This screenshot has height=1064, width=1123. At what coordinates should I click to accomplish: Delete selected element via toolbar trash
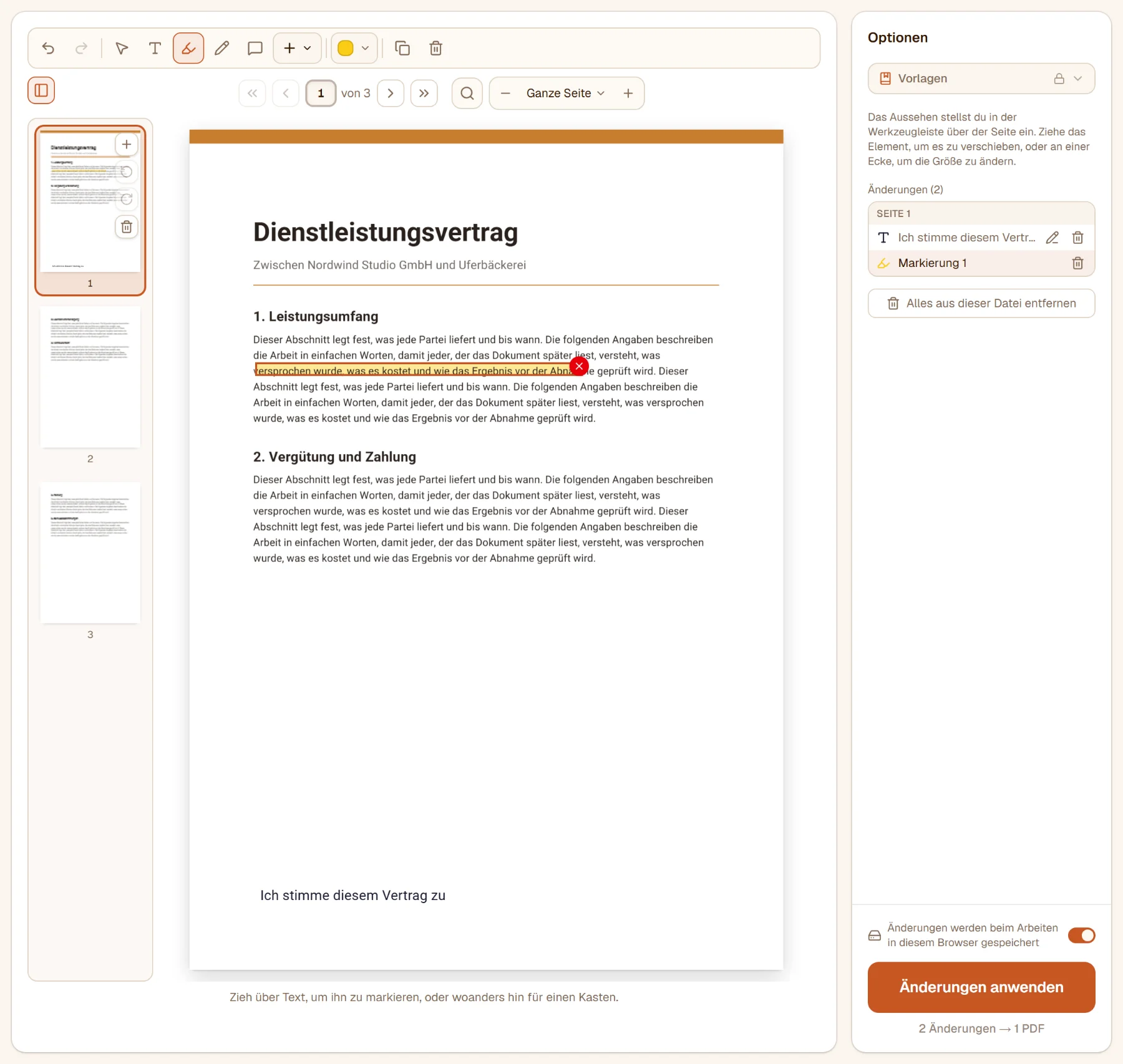coord(436,48)
